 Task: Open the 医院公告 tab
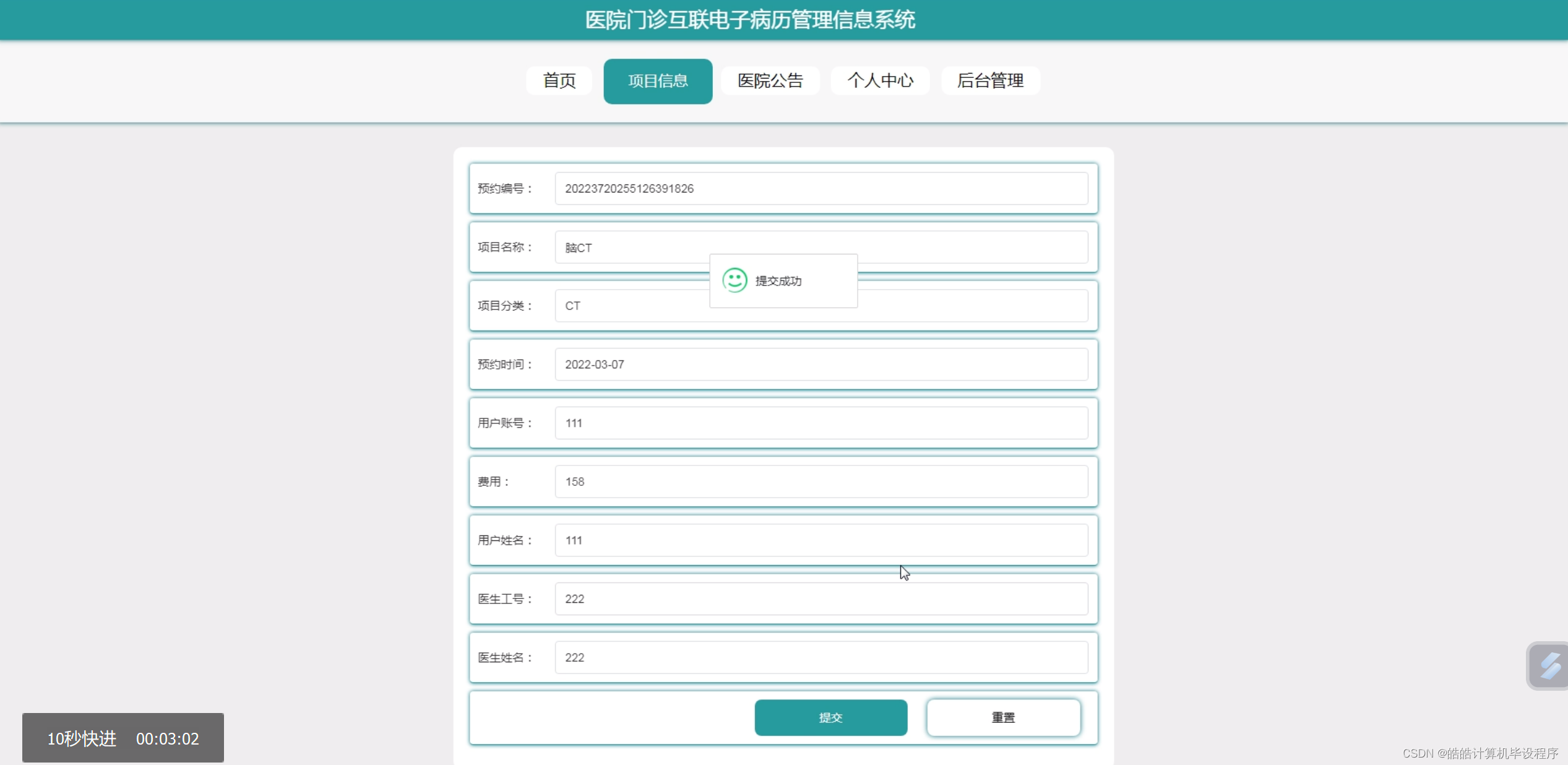tap(770, 80)
